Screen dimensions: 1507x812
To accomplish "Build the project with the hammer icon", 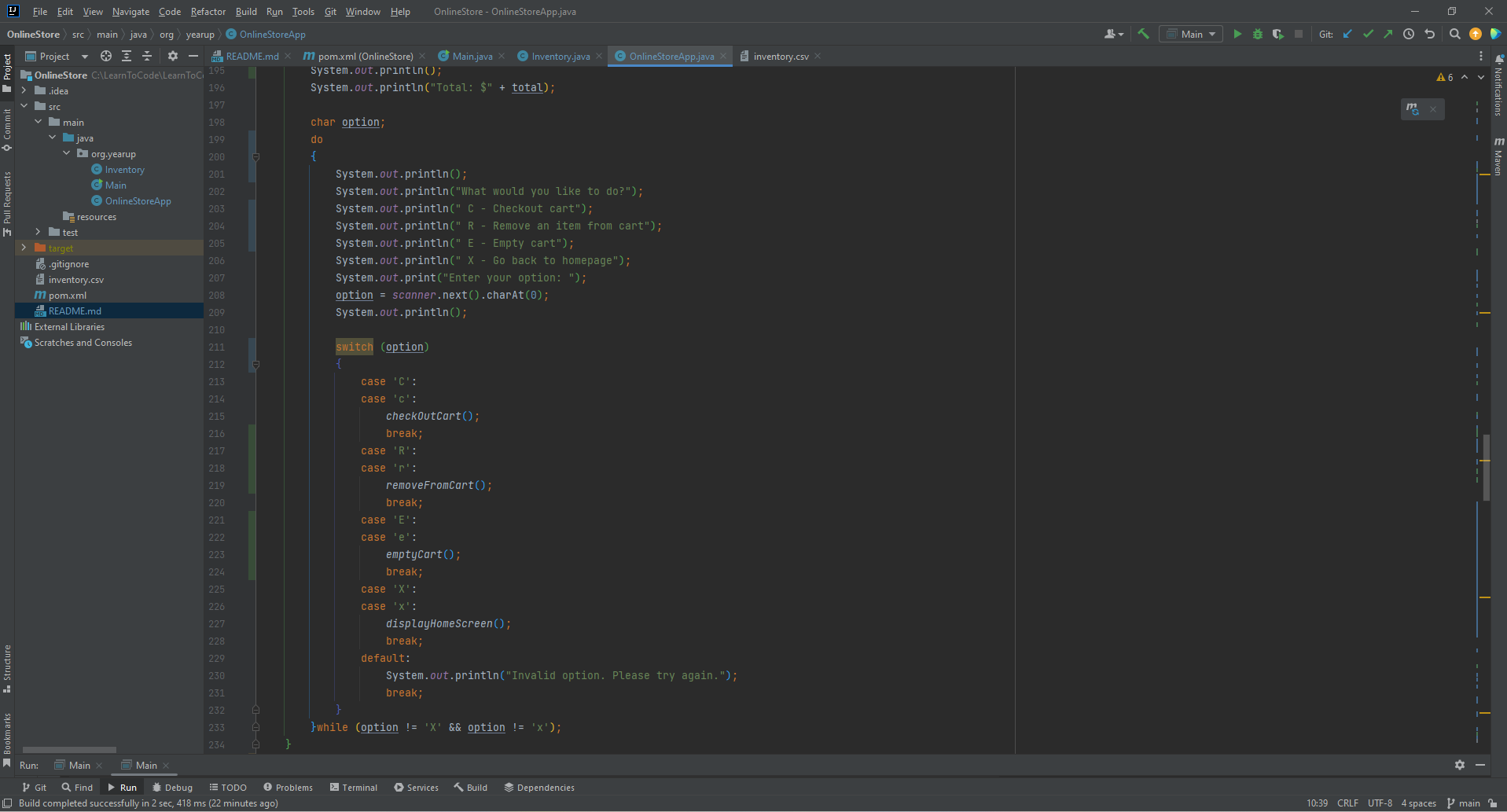I will [x=1143, y=34].
